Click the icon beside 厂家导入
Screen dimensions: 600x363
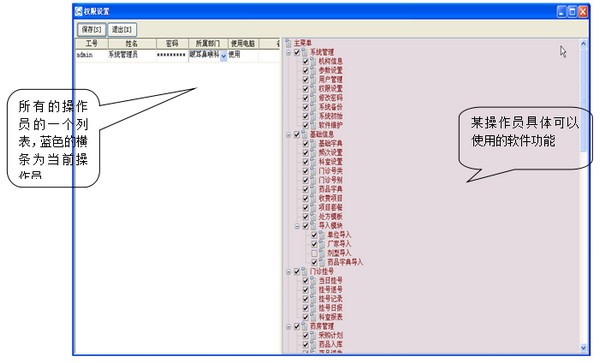322,244
